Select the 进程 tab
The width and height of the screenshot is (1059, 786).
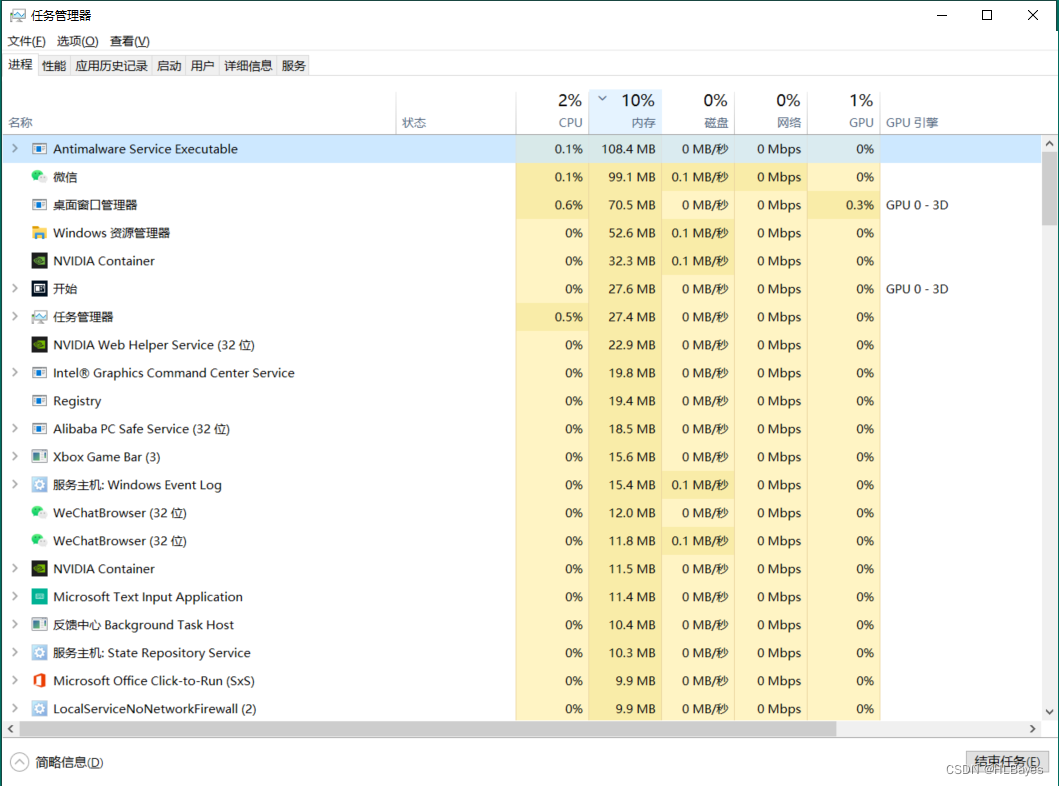(20, 65)
